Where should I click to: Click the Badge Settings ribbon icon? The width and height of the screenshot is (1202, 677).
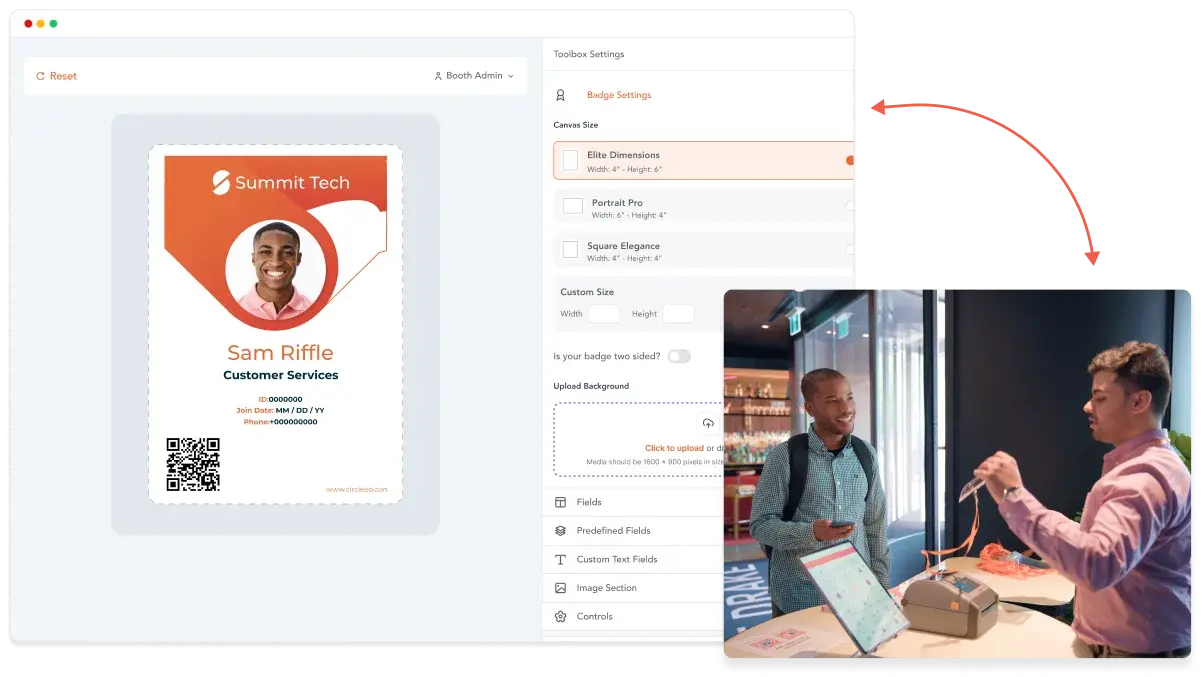point(560,95)
